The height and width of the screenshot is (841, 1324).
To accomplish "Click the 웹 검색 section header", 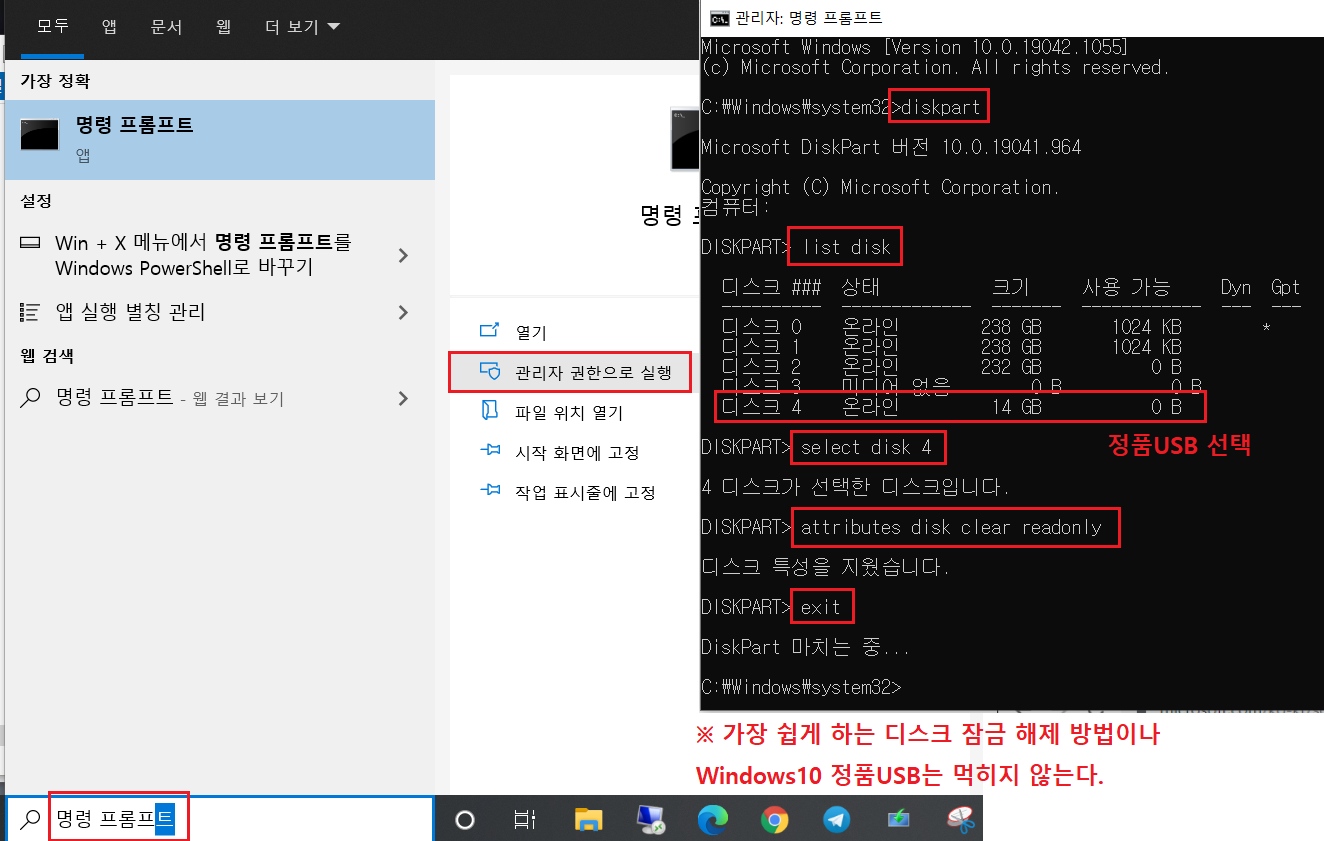I will tap(47, 356).
